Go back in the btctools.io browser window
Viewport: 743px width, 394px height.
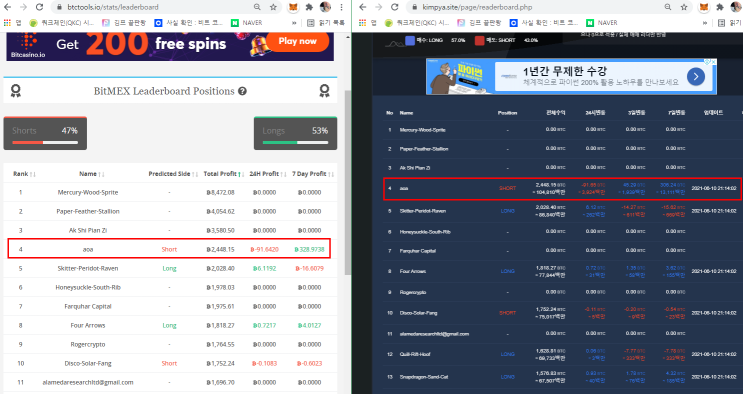tap(8, 7)
